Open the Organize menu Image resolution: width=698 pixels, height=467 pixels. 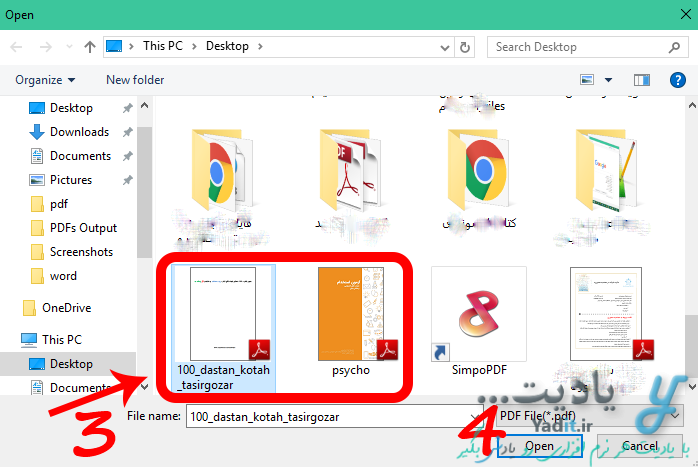45,80
